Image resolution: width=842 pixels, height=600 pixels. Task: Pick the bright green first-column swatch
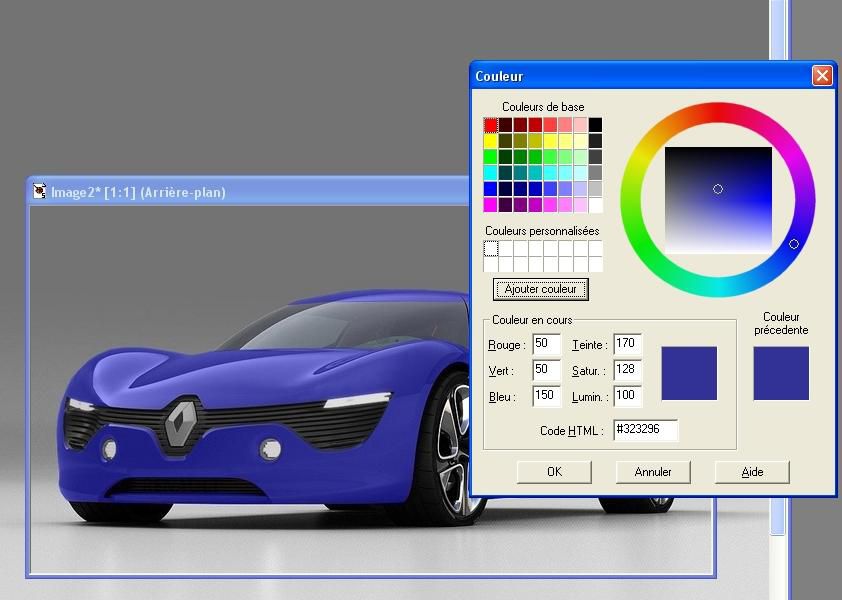point(491,157)
